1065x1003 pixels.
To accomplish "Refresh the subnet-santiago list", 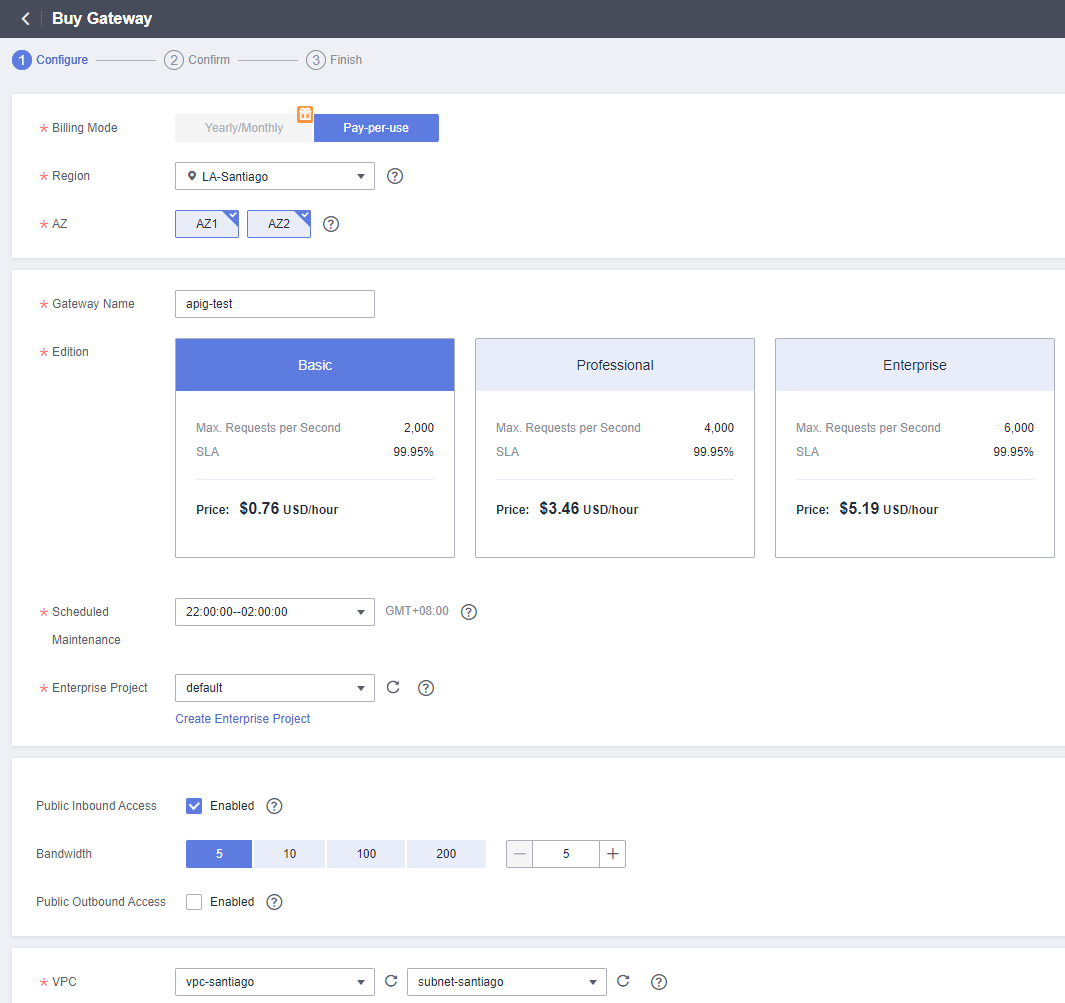I will tap(623, 981).
